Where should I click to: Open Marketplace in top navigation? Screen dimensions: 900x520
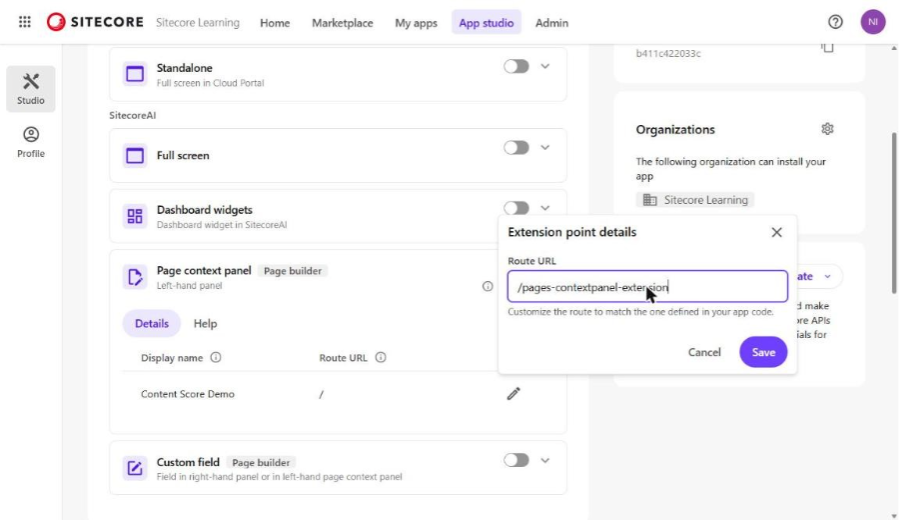click(342, 23)
